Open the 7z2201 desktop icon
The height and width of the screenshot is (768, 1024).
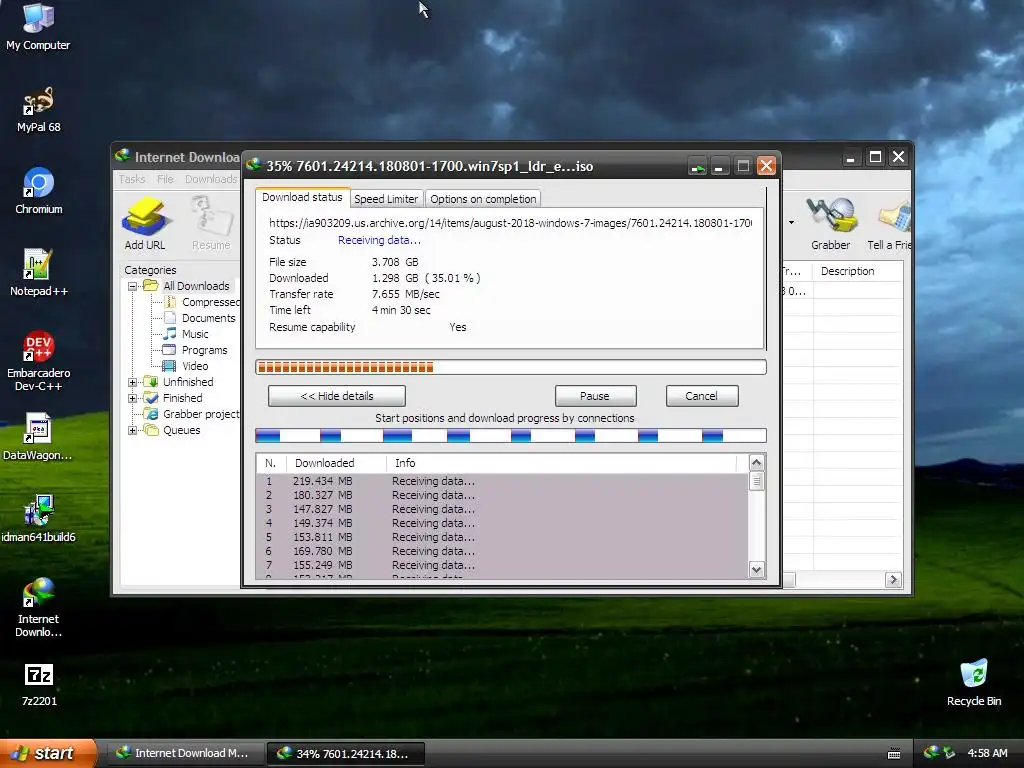38,684
